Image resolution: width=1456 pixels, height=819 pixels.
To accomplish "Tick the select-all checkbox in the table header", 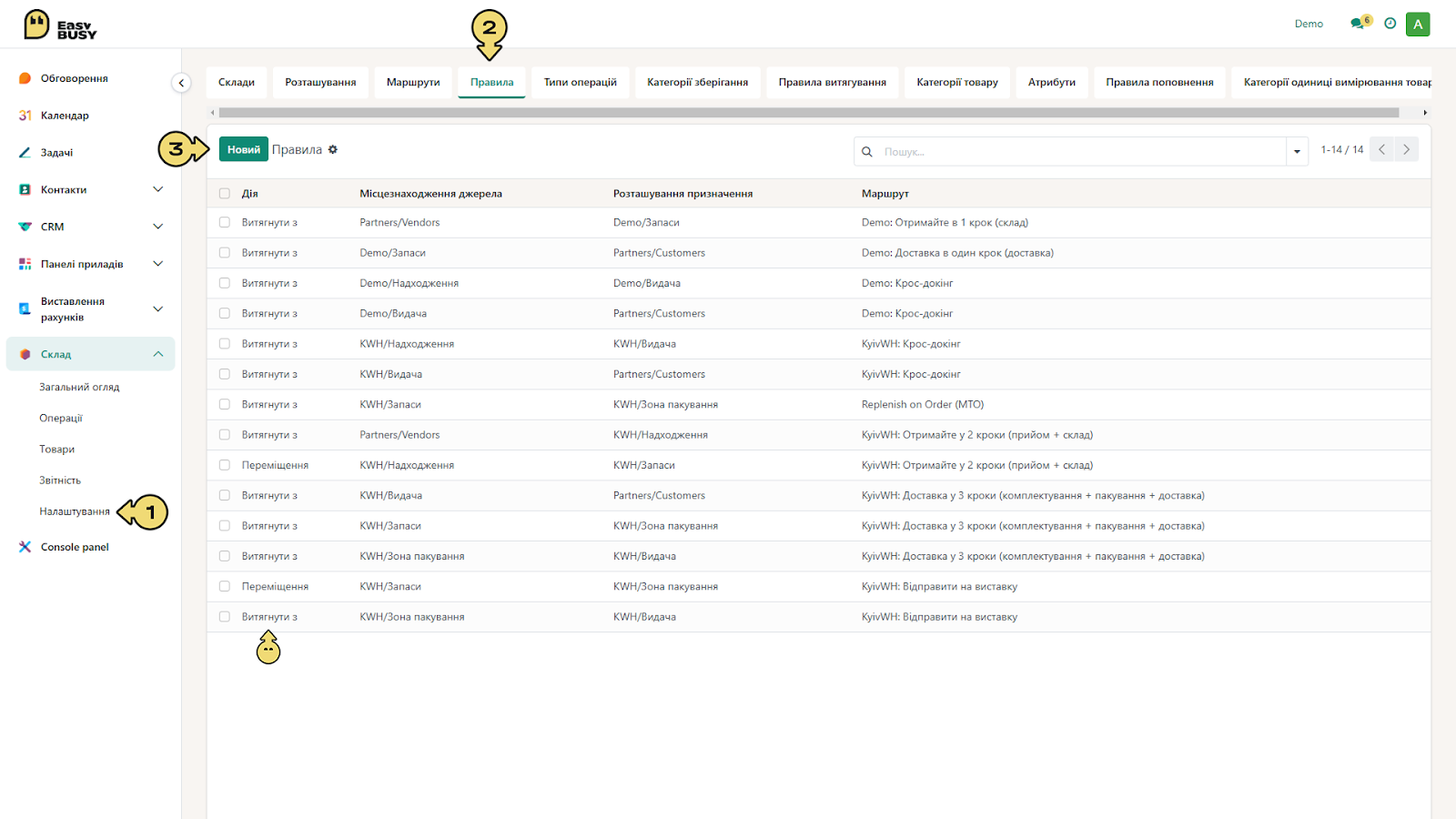I will pos(225,194).
